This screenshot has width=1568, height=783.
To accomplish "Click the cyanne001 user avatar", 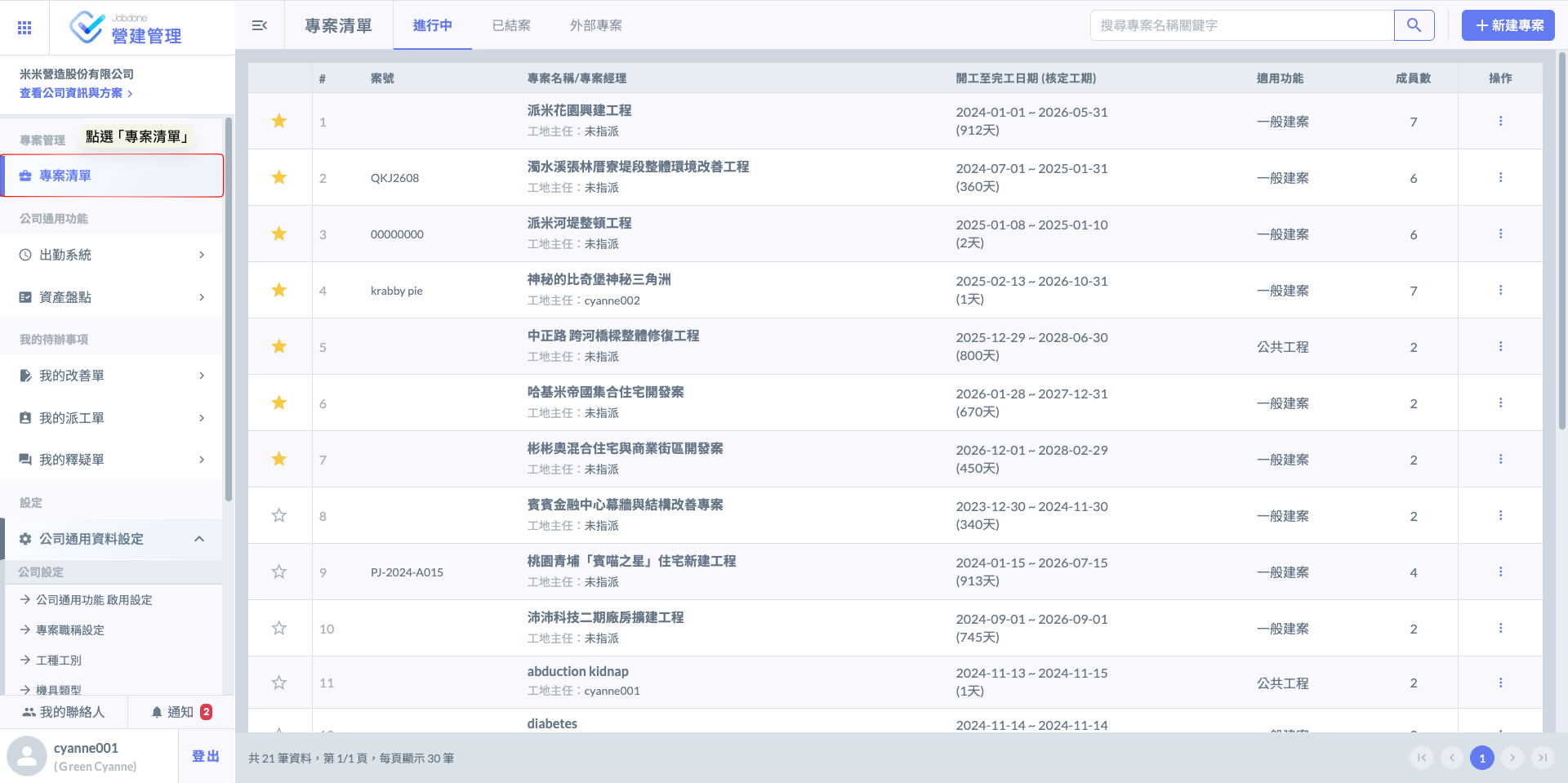I will point(27,756).
